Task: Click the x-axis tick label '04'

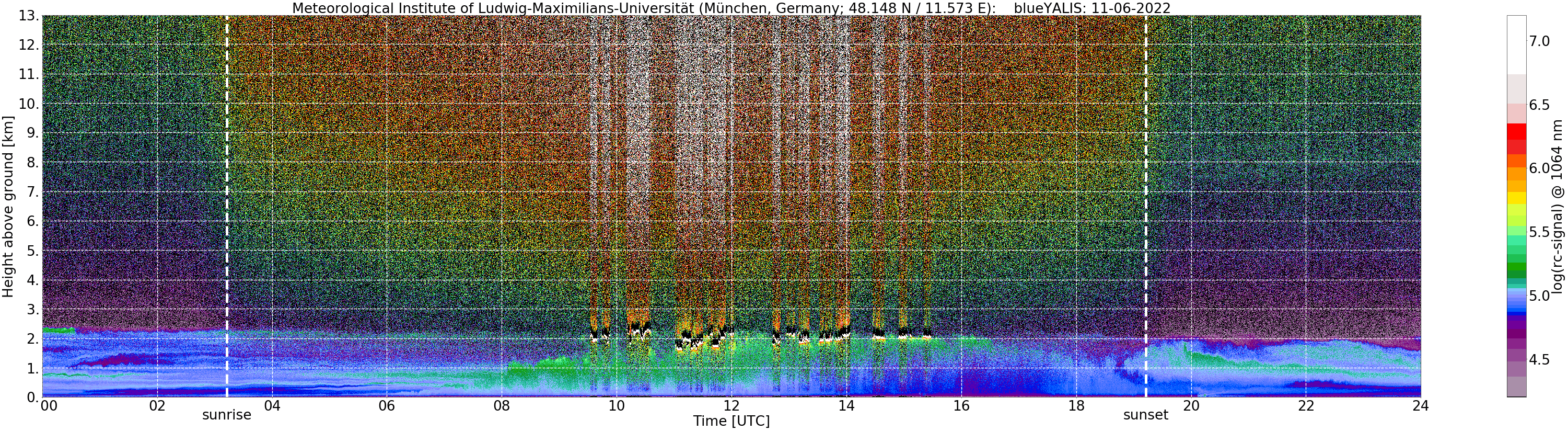Action: (272, 406)
